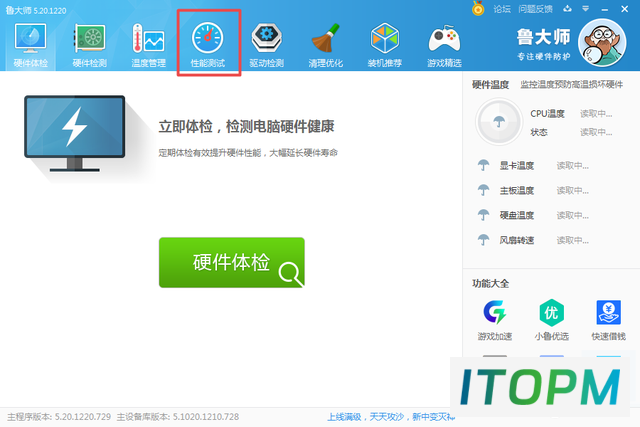Viewport: 640px width, 427px height.
Task: Close the 鲁大师 window
Action: point(624,9)
